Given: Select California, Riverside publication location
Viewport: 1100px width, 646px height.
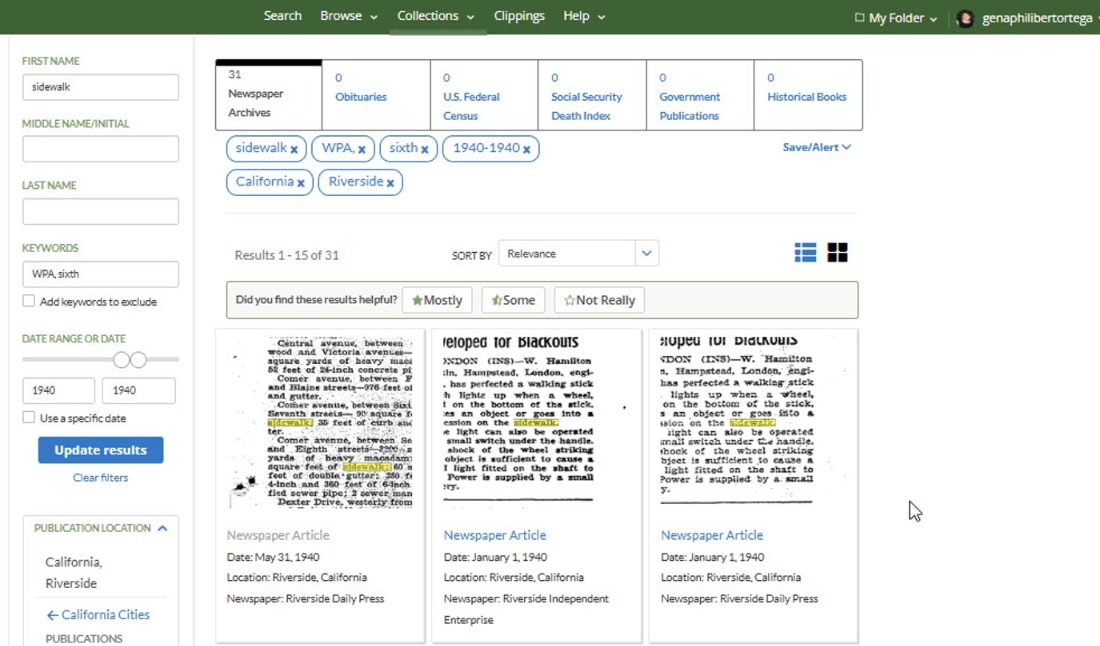Looking at the screenshot, I should pyautogui.click(x=74, y=572).
